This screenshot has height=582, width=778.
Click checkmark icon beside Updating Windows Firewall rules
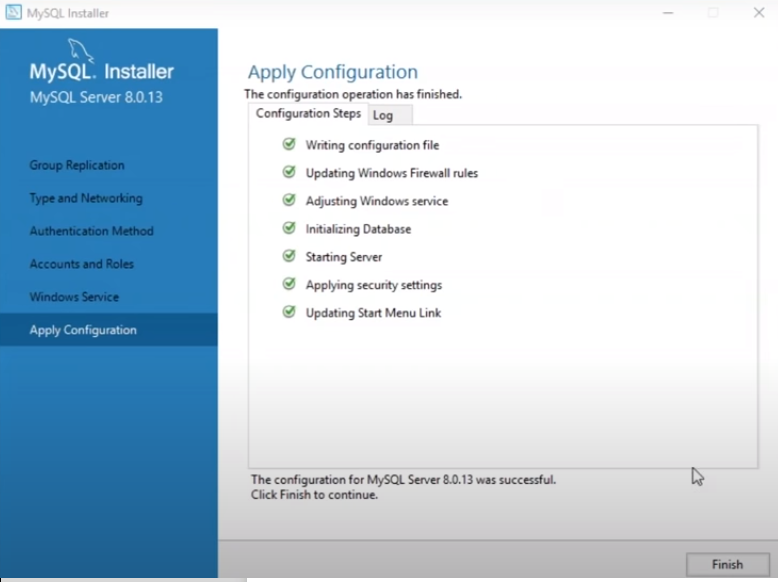pos(289,172)
